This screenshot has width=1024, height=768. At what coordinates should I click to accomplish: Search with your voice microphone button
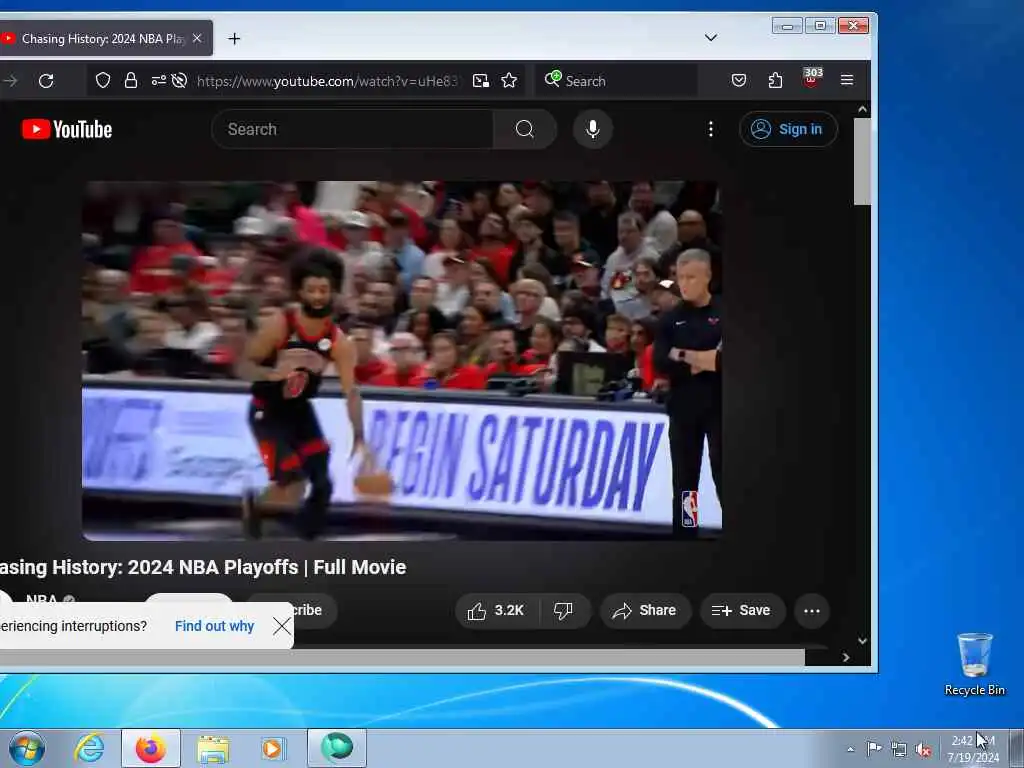[592, 129]
